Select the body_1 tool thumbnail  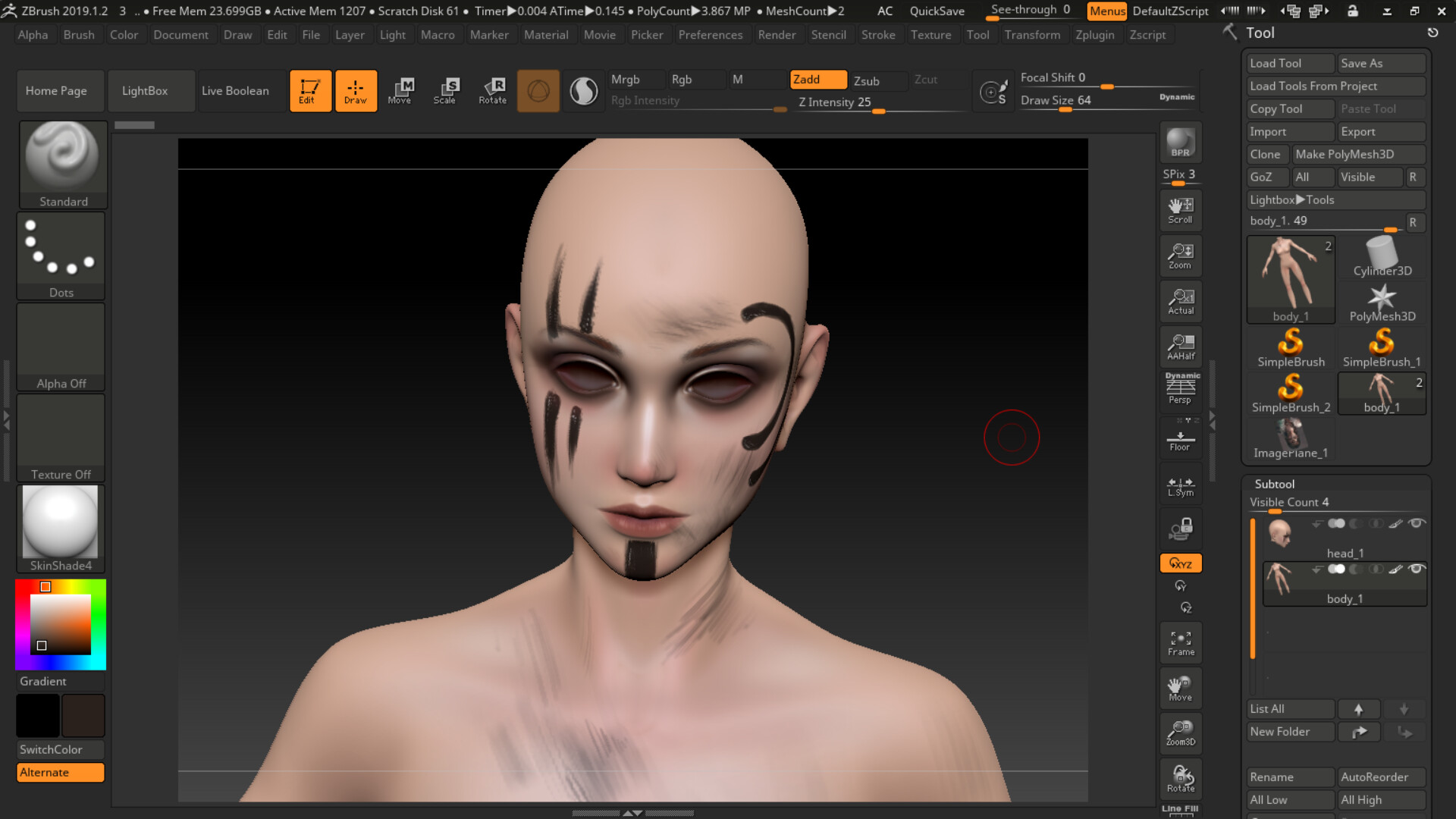[x=1290, y=277]
